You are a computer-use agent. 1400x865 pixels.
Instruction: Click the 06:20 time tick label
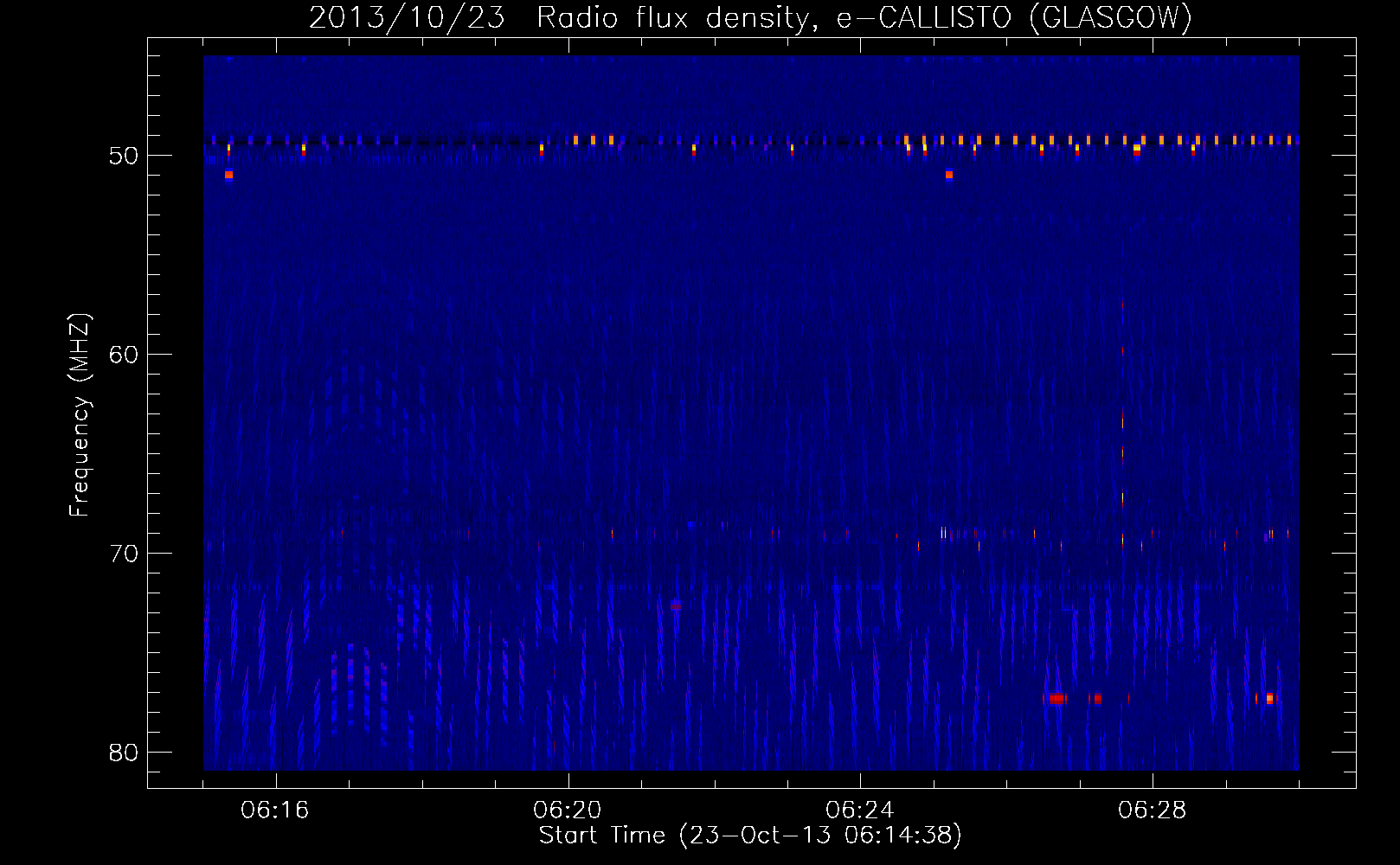568,811
